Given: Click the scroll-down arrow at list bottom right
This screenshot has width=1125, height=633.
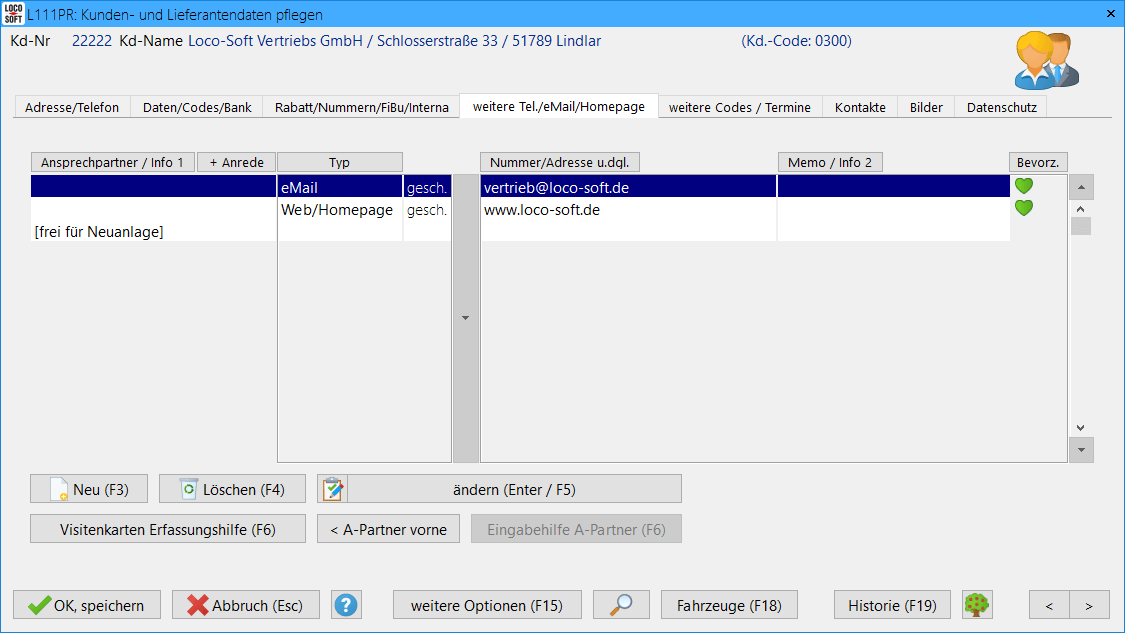Looking at the screenshot, I should point(1081,450).
